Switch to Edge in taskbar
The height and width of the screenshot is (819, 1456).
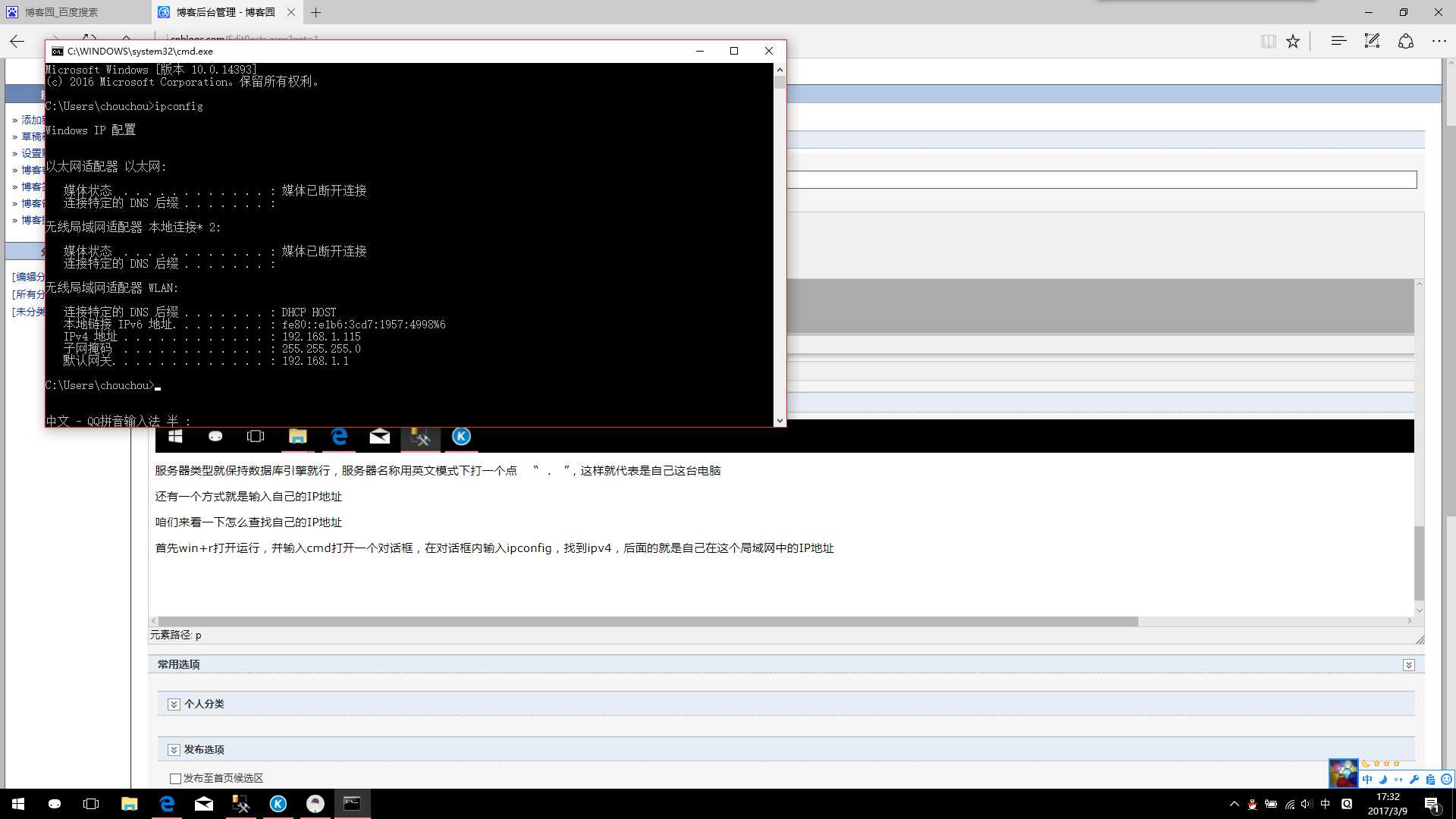coord(167,804)
